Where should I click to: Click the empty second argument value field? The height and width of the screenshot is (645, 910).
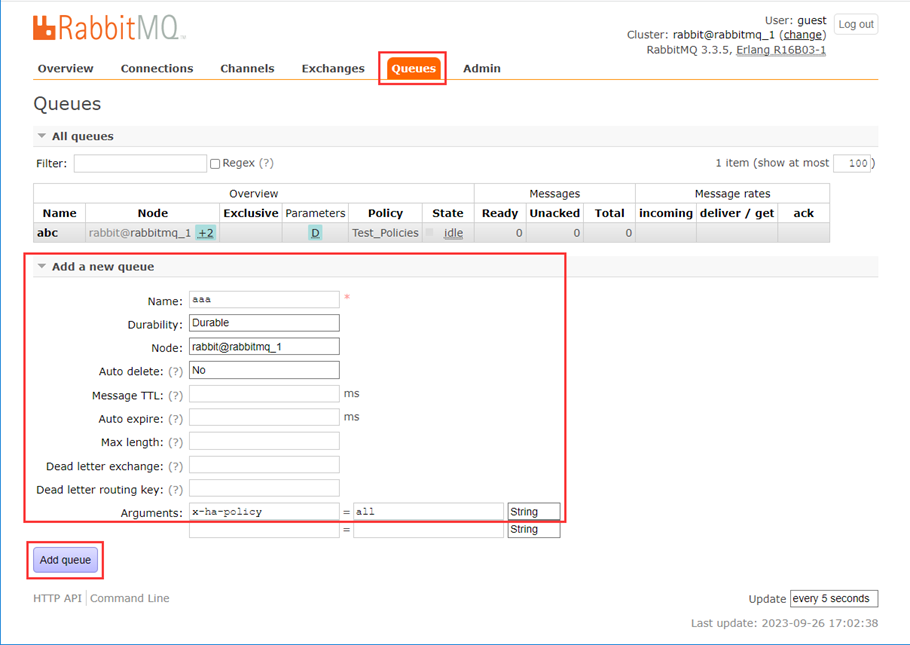pos(428,529)
